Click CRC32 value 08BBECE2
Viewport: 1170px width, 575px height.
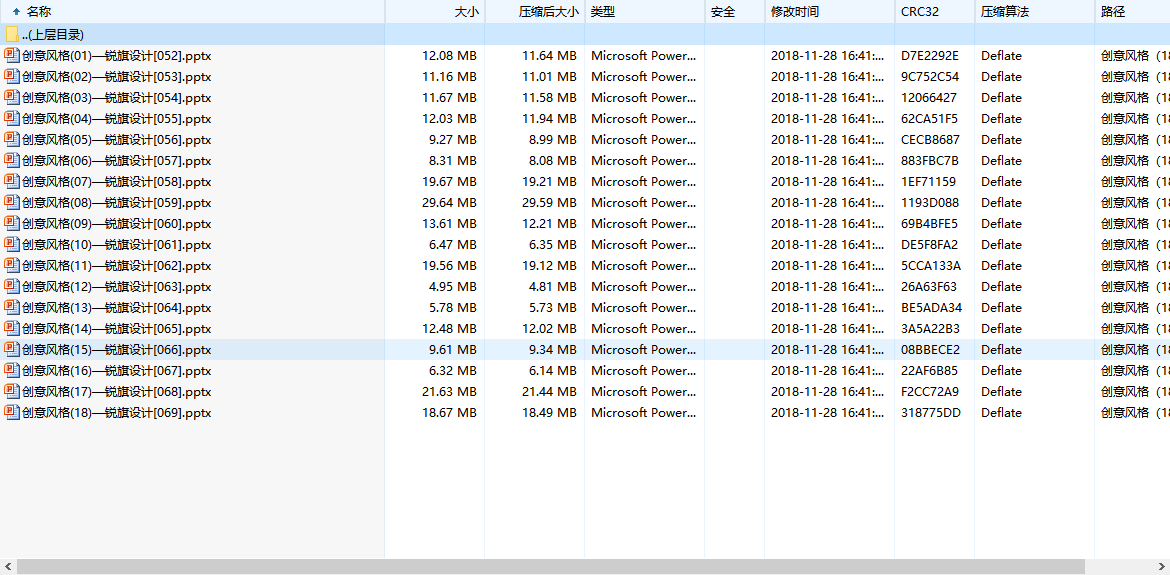(x=930, y=349)
